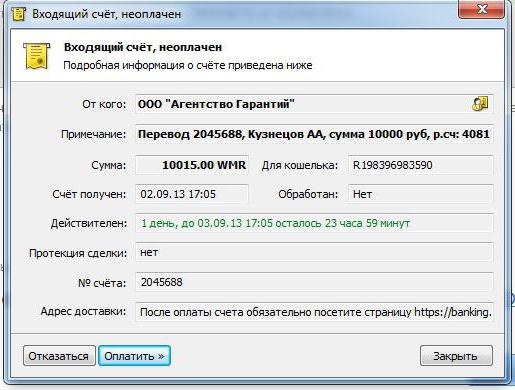Screen dimensions: 515x390
Task: Select the От кого sender field
Action: tap(314, 104)
